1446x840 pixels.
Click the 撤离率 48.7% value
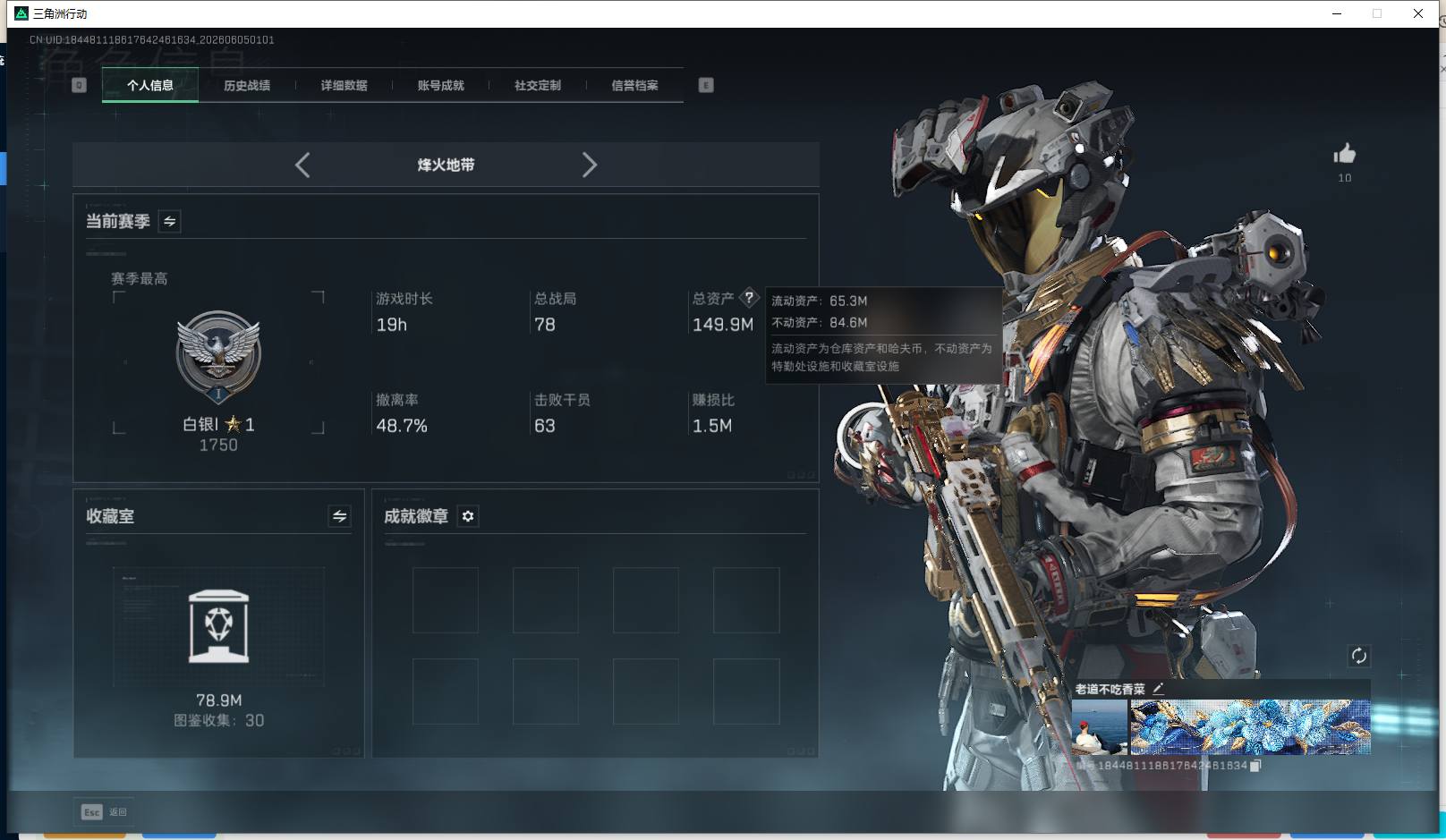coord(402,426)
